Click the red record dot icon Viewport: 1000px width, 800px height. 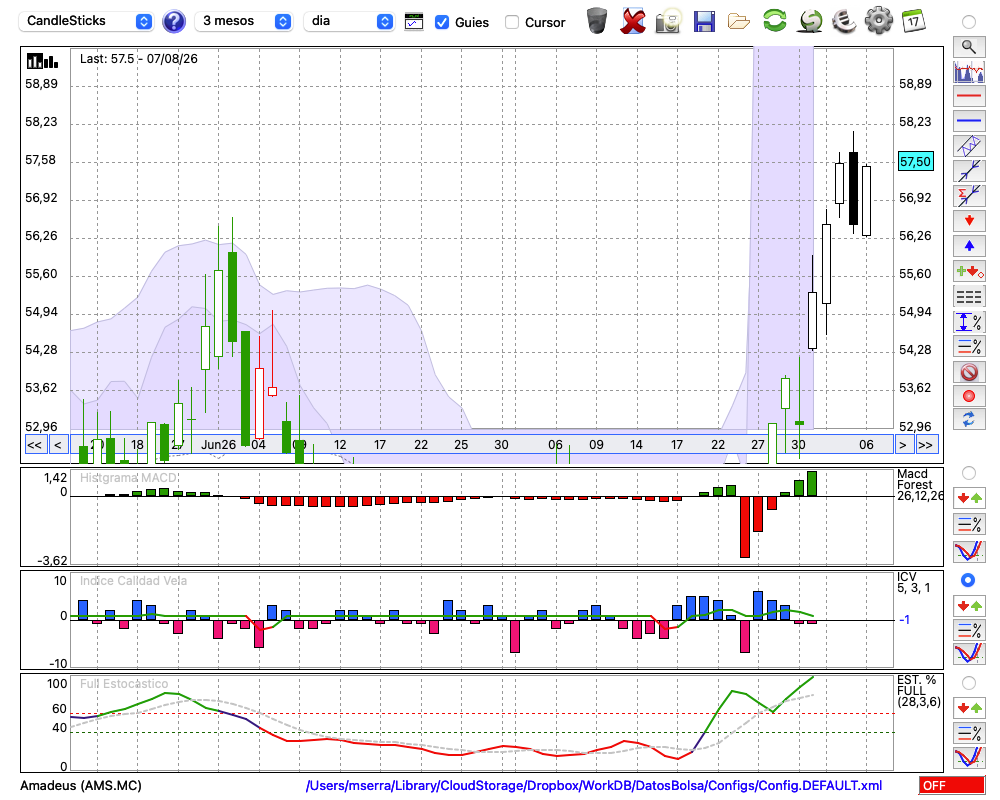click(x=969, y=396)
